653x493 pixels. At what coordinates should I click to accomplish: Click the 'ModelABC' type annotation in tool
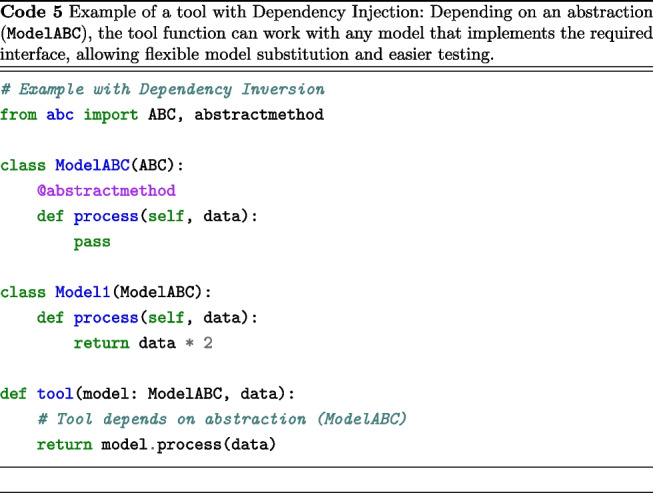[184, 394]
